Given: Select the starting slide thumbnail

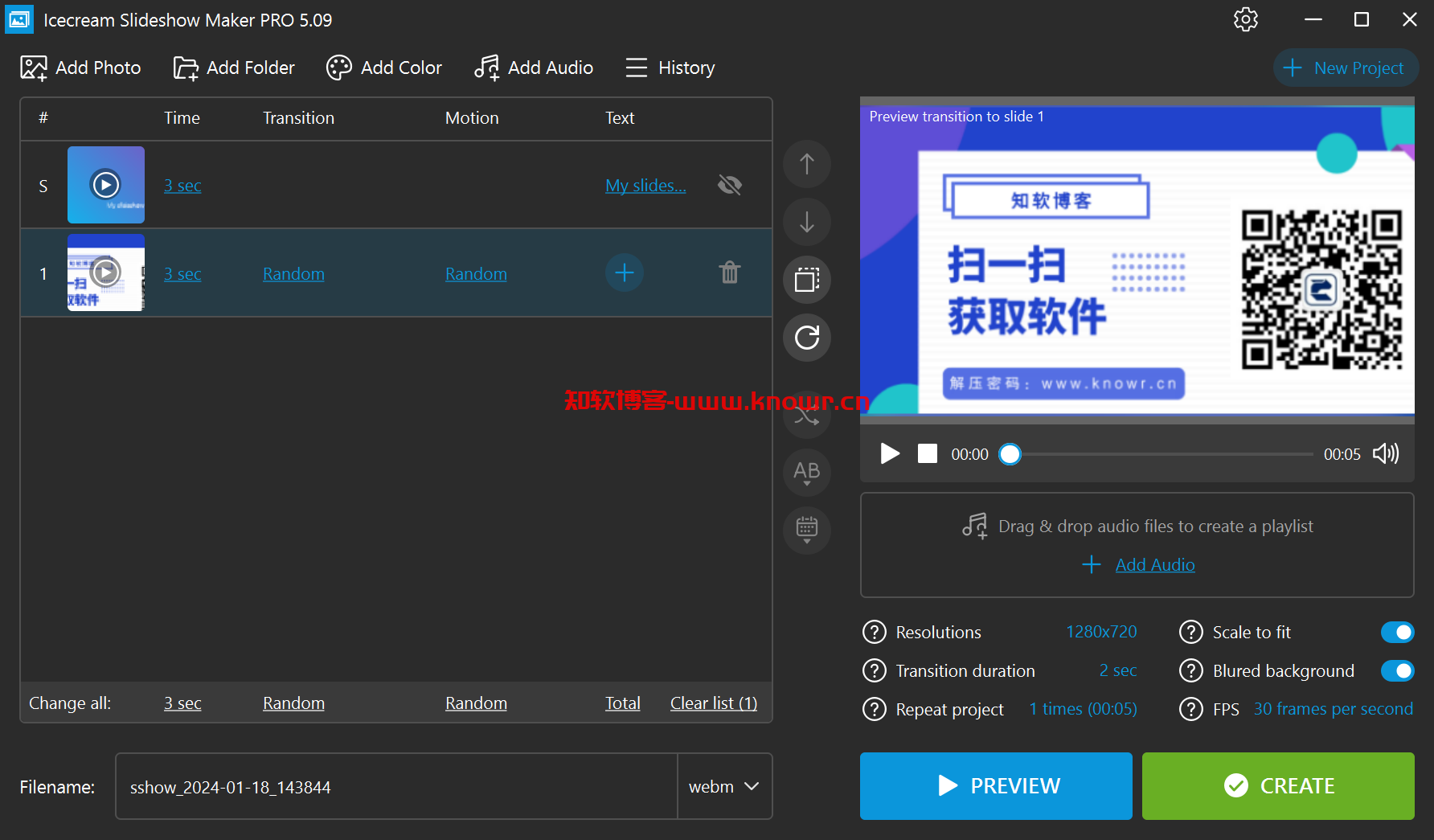Looking at the screenshot, I should (106, 185).
